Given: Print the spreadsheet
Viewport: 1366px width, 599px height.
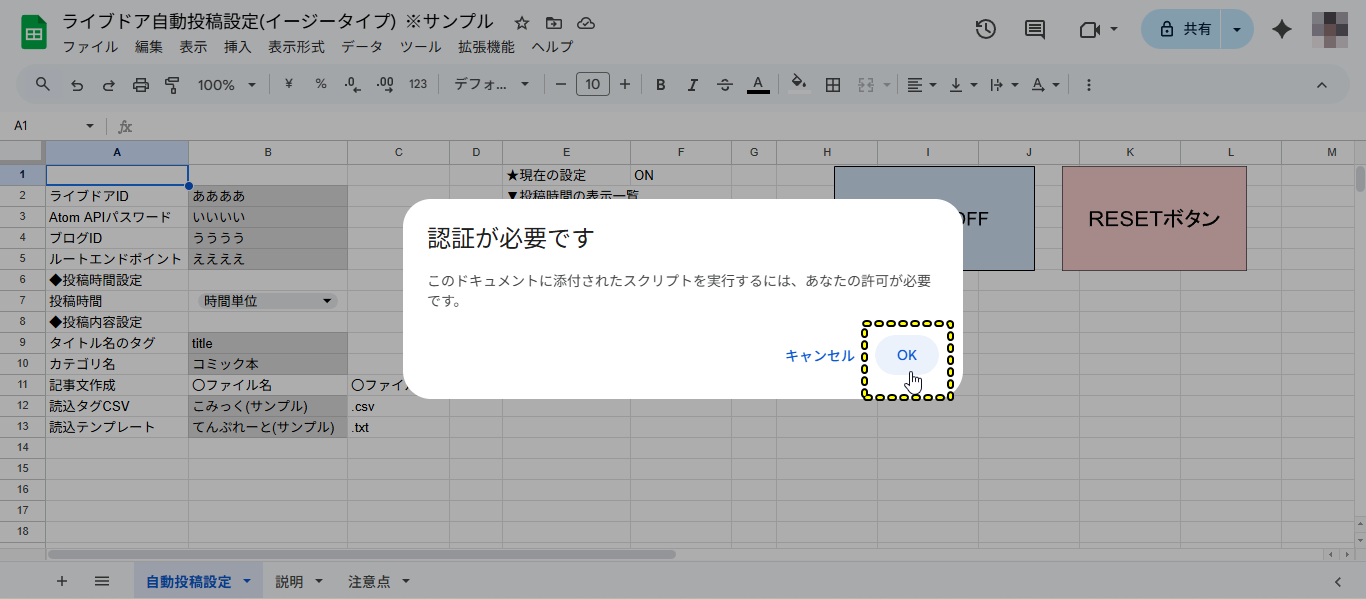Looking at the screenshot, I should [140, 85].
